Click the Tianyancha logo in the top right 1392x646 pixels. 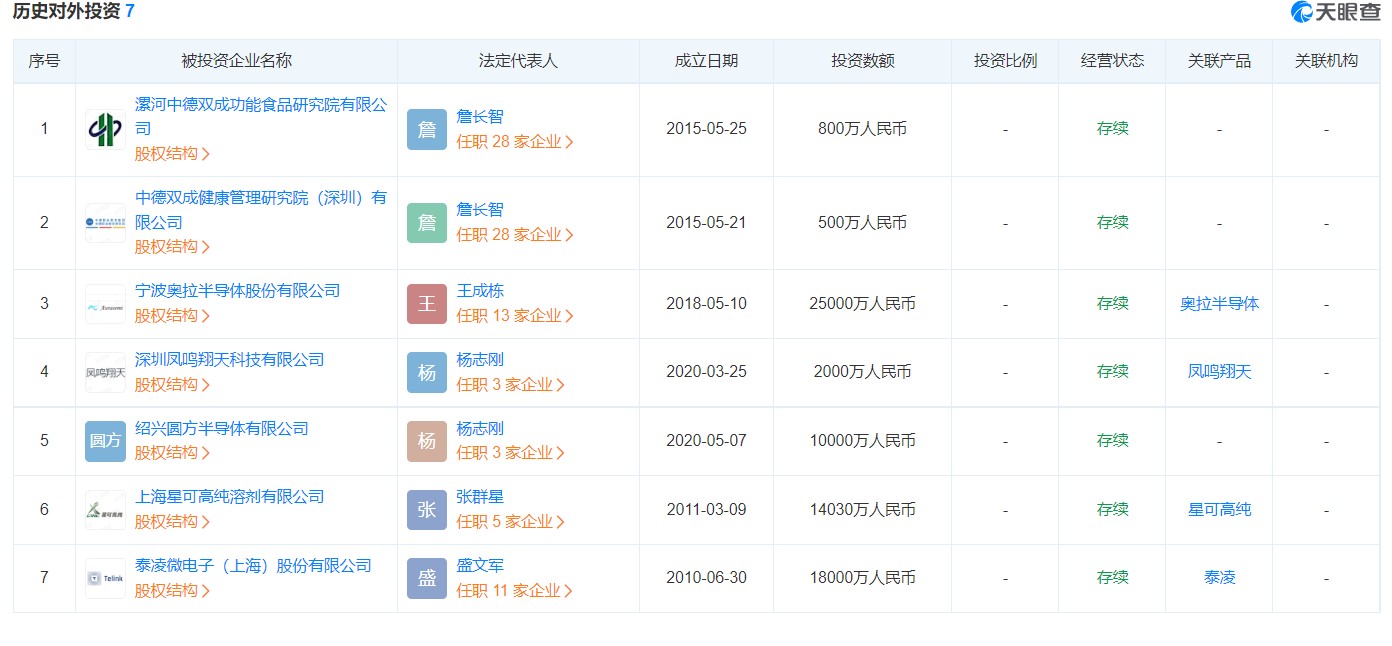[1335, 12]
